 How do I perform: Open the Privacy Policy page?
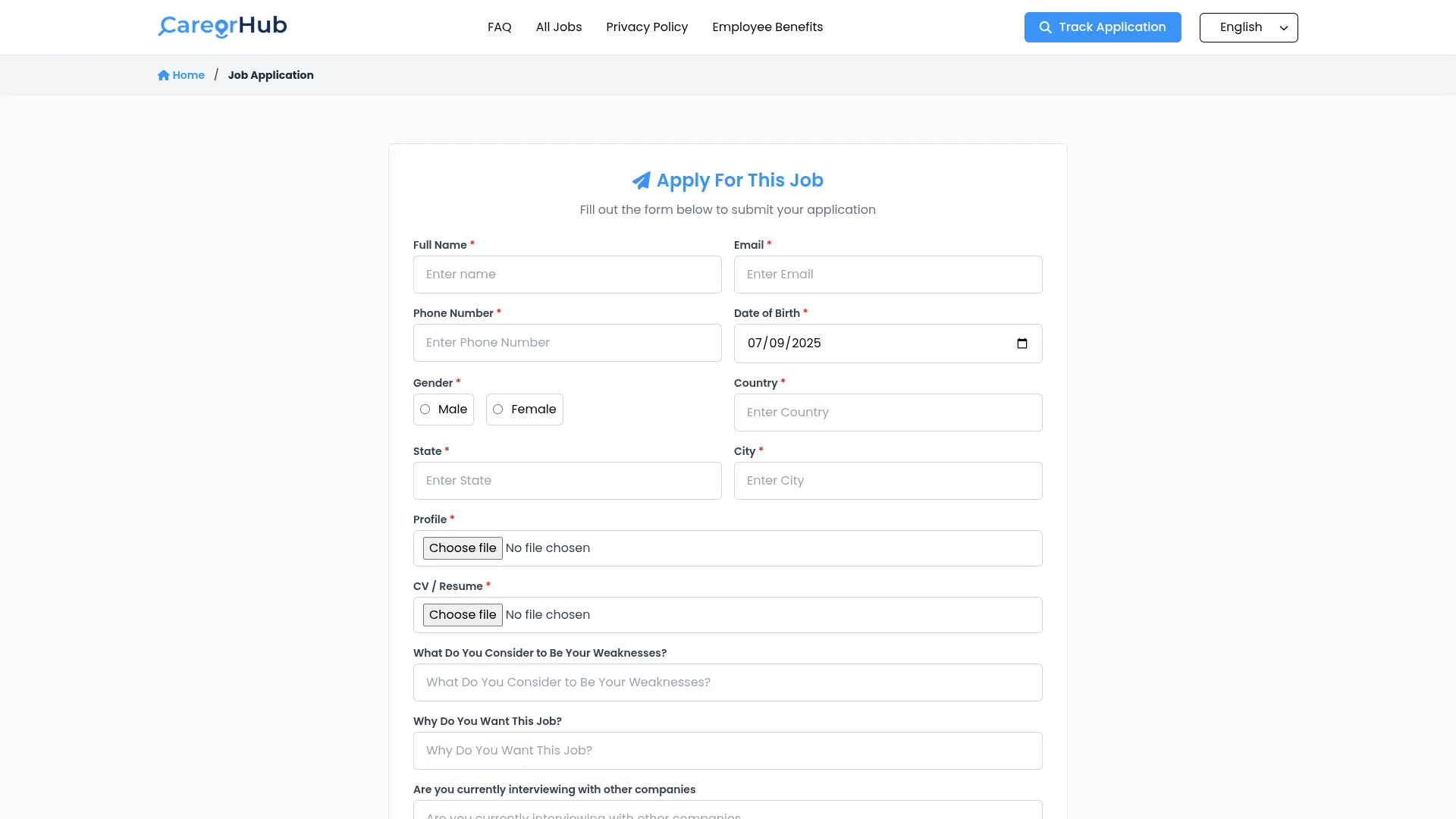pyautogui.click(x=647, y=27)
